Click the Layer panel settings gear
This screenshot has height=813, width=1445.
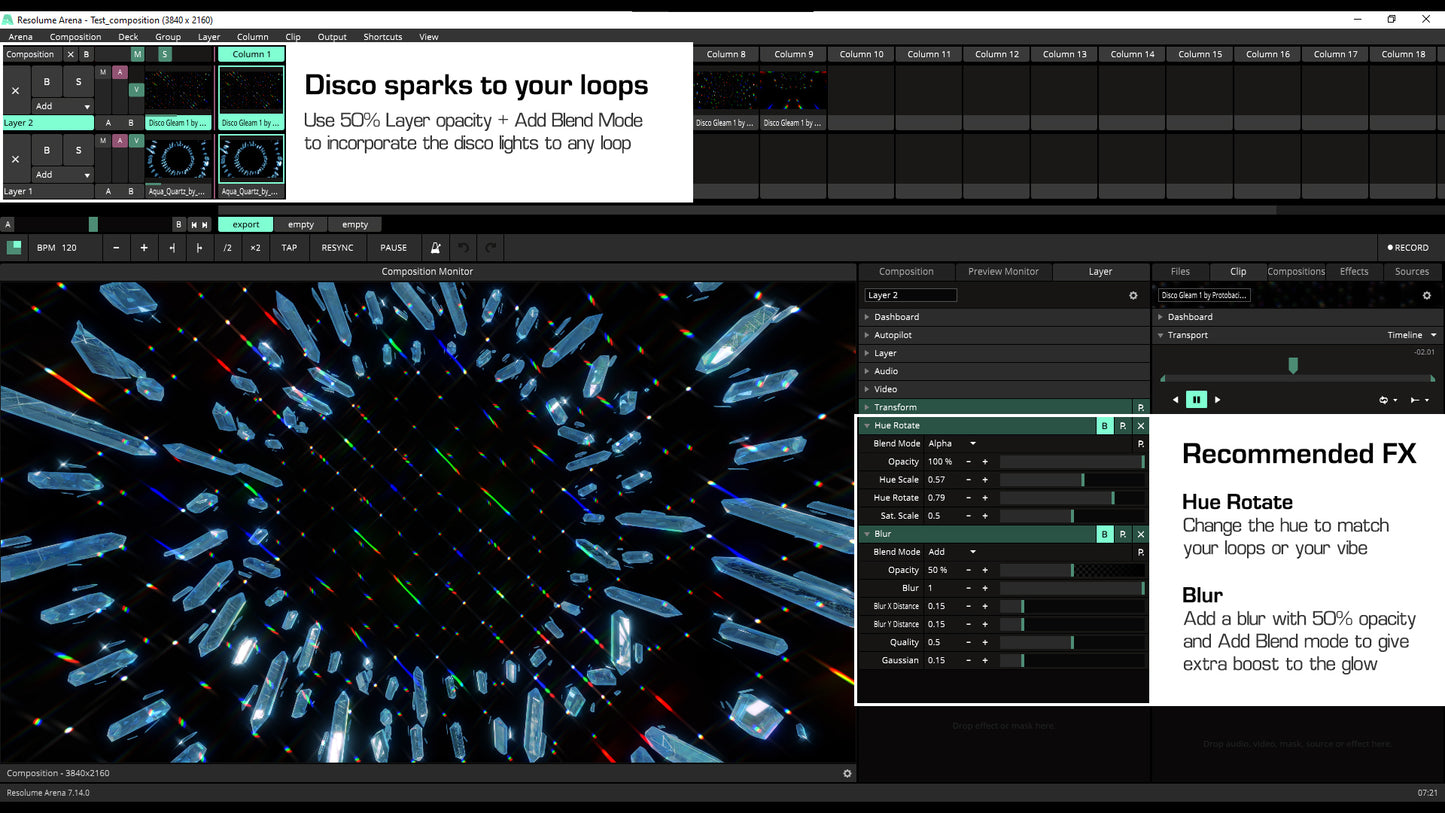point(1133,296)
